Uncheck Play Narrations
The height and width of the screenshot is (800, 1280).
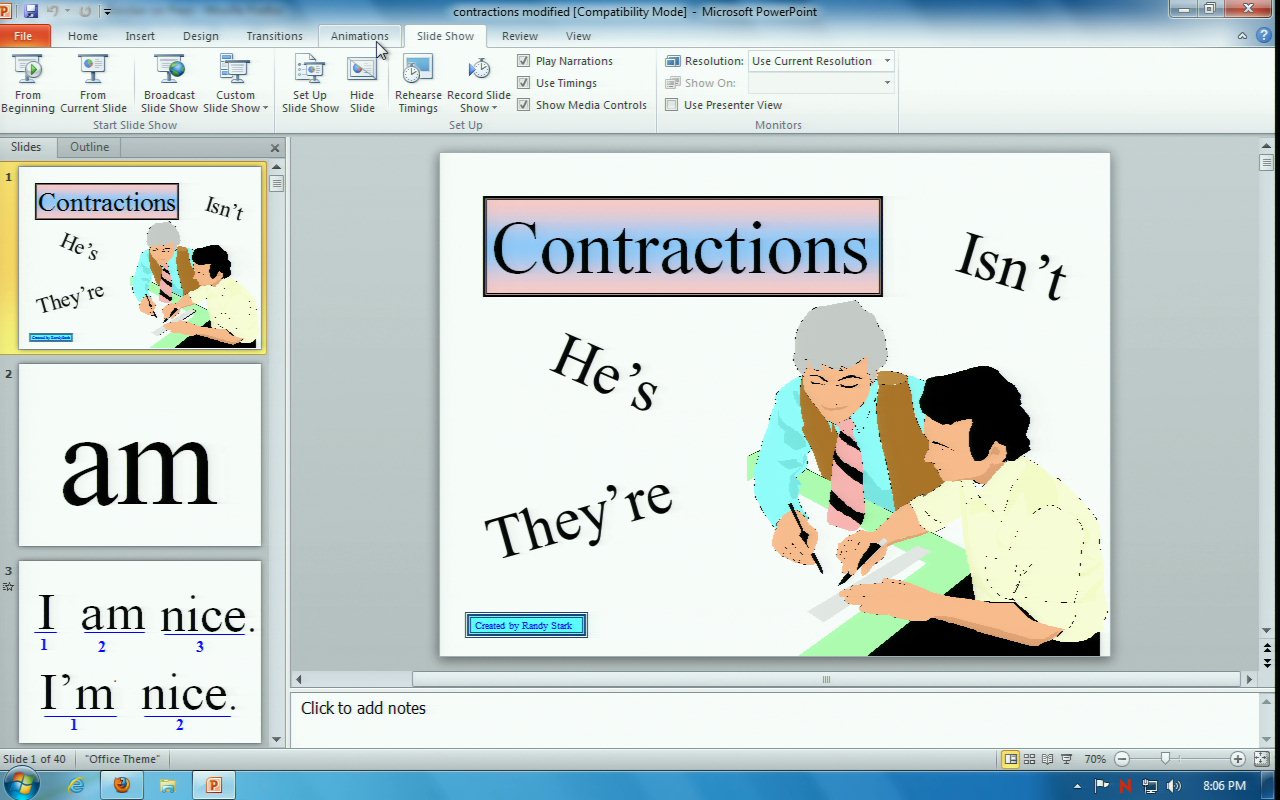(x=524, y=61)
